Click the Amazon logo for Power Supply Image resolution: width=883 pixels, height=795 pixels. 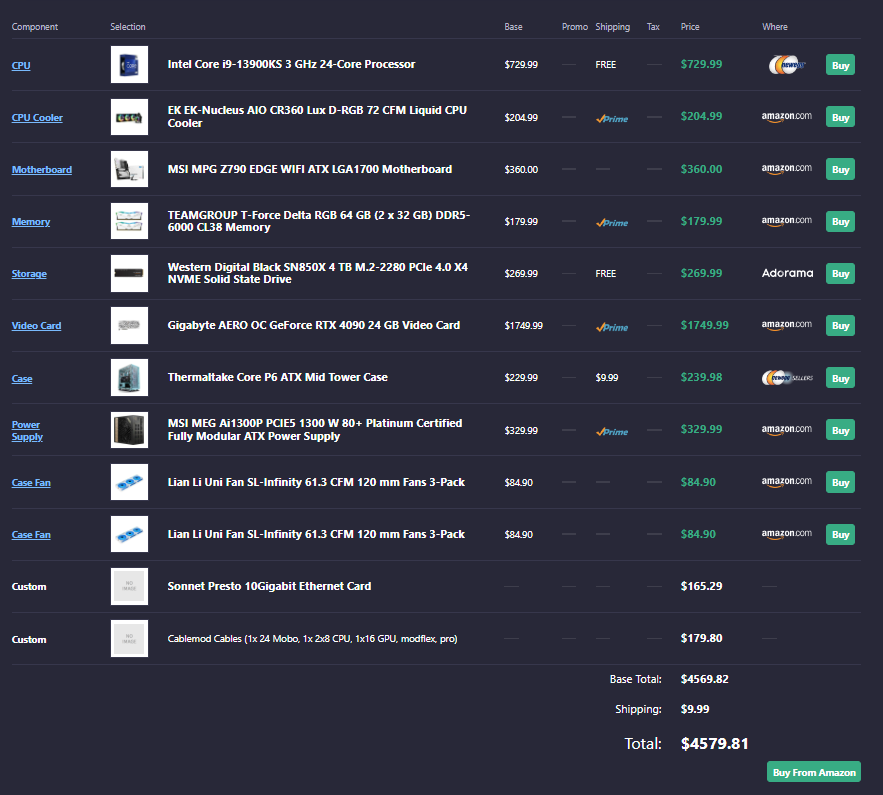[x=787, y=430]
